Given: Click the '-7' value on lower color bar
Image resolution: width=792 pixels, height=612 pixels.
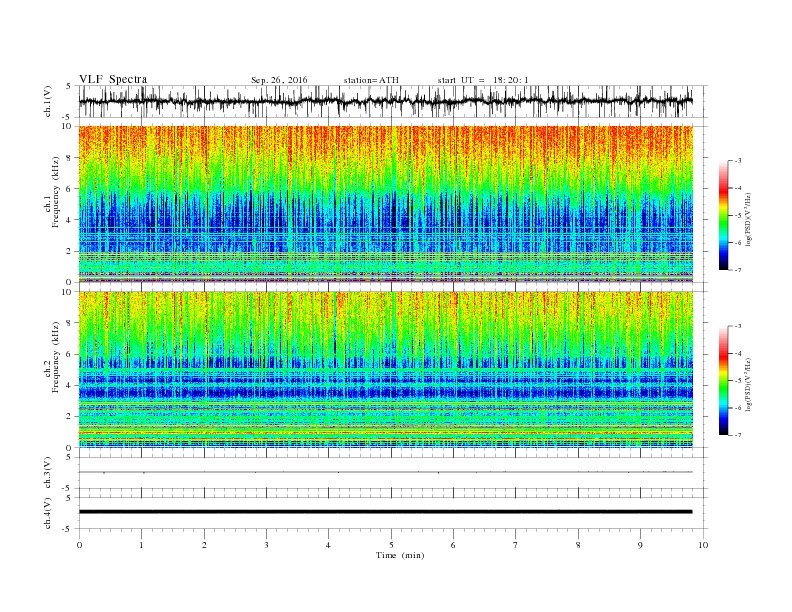Looking at the screenshot, I should tap(737, 435).
